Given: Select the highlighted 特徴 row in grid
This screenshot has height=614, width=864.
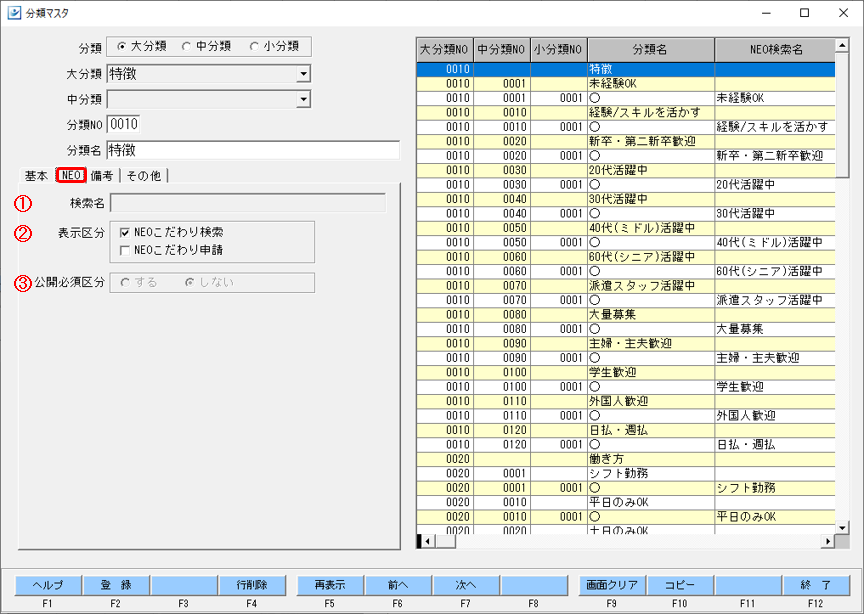Looking at the screenshot, I should click(x=626, y=69).
